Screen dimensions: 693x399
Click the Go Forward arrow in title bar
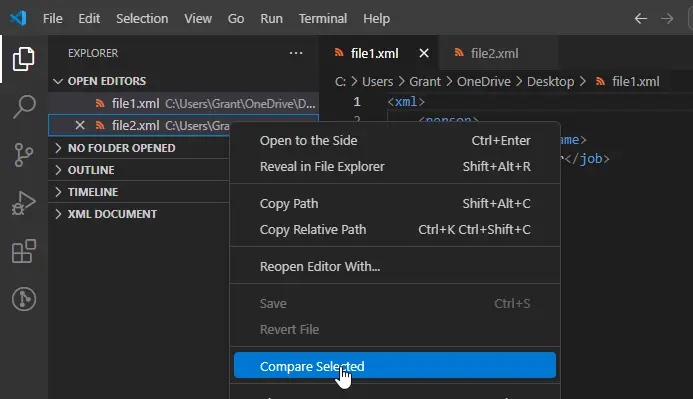tap(667, 19)
